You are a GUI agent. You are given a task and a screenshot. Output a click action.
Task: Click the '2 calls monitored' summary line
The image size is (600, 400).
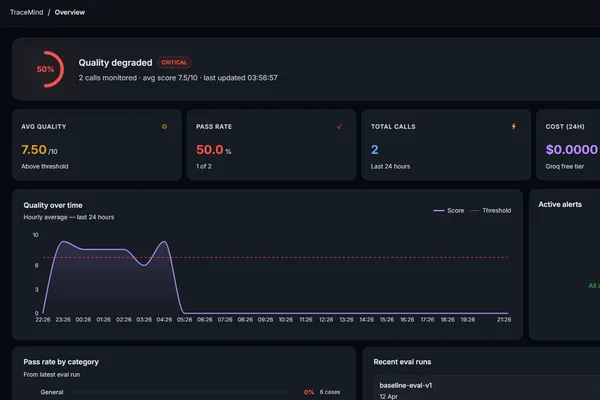[x=178, y=78]
